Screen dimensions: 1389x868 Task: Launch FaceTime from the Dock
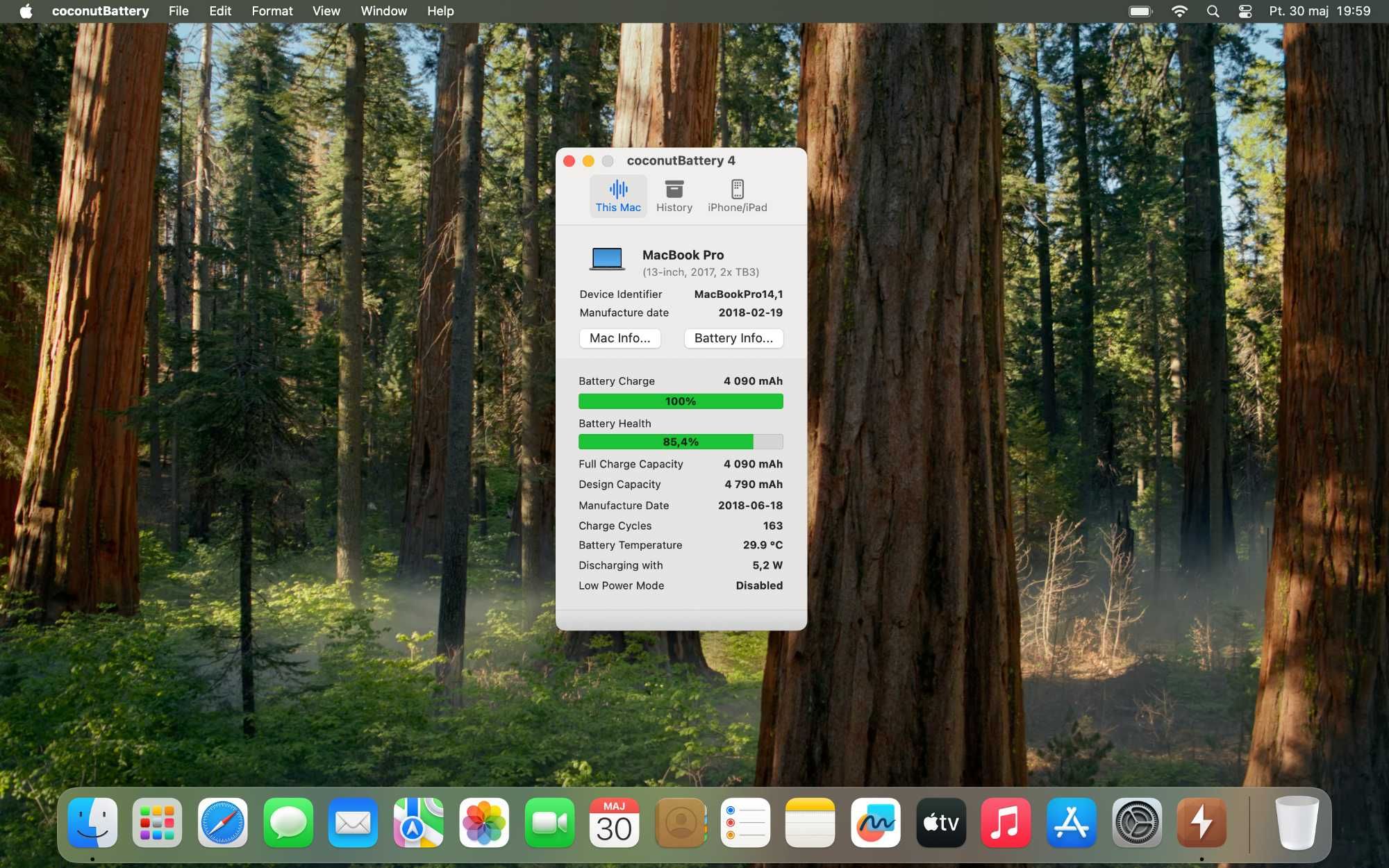549,823
